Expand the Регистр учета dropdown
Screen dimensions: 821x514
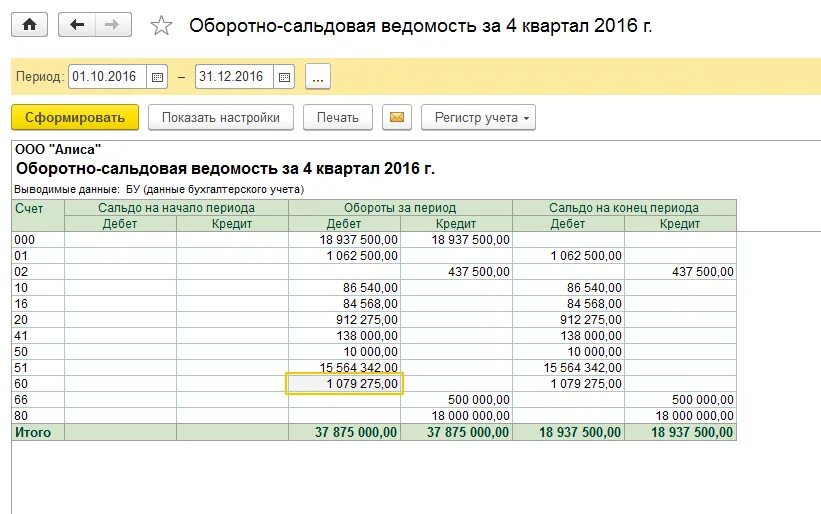pos(478,117)
